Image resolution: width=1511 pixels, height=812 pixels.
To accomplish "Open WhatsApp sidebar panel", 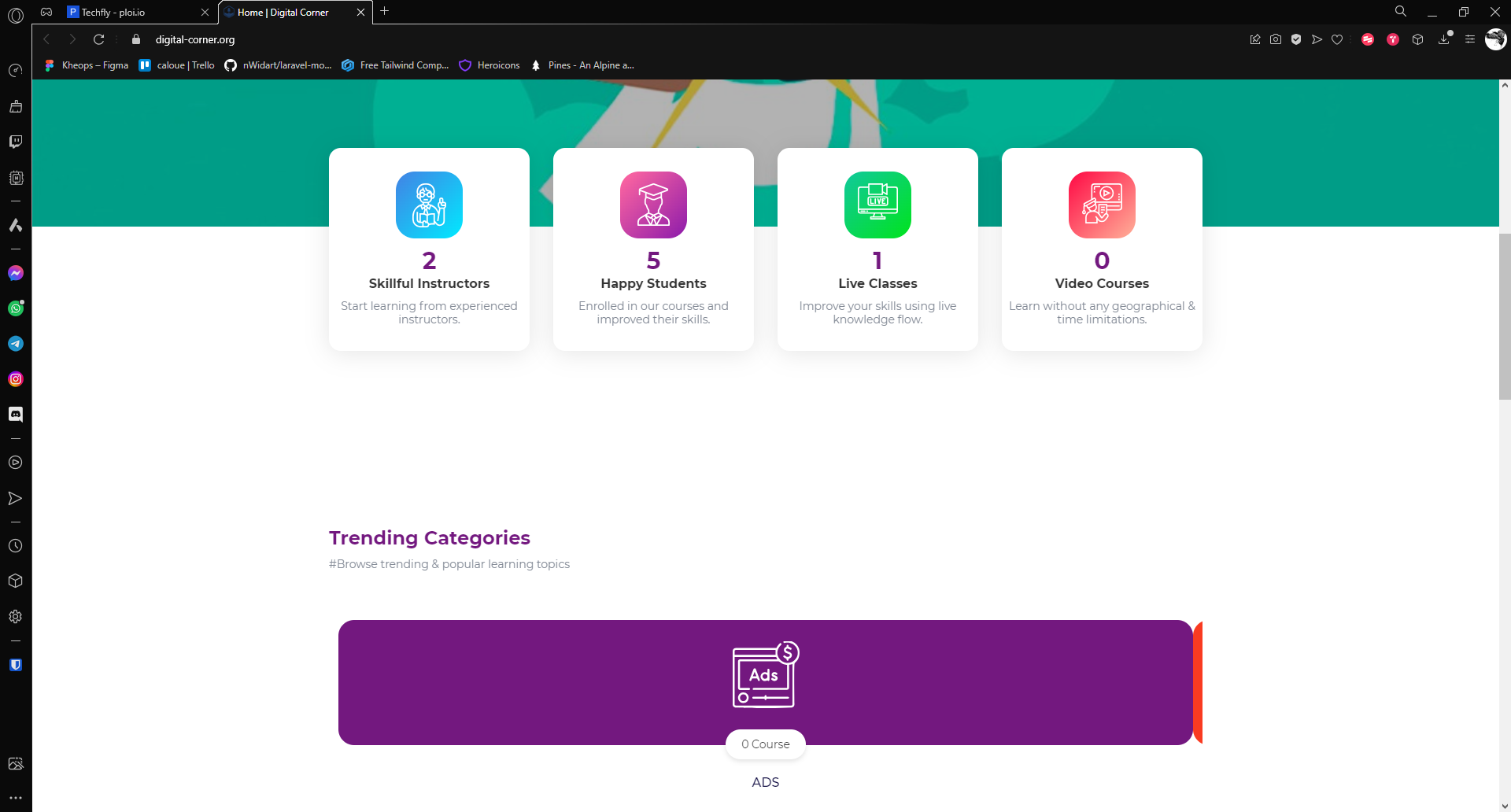I will point(16,308).
